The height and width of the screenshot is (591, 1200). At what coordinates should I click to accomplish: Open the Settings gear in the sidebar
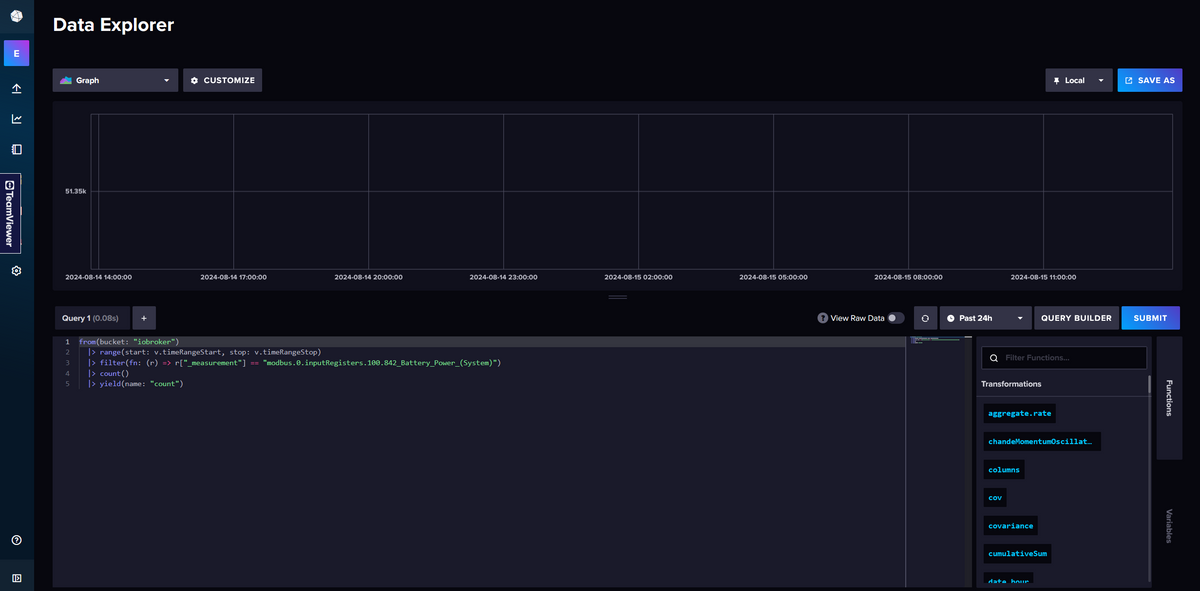(17, 271)
